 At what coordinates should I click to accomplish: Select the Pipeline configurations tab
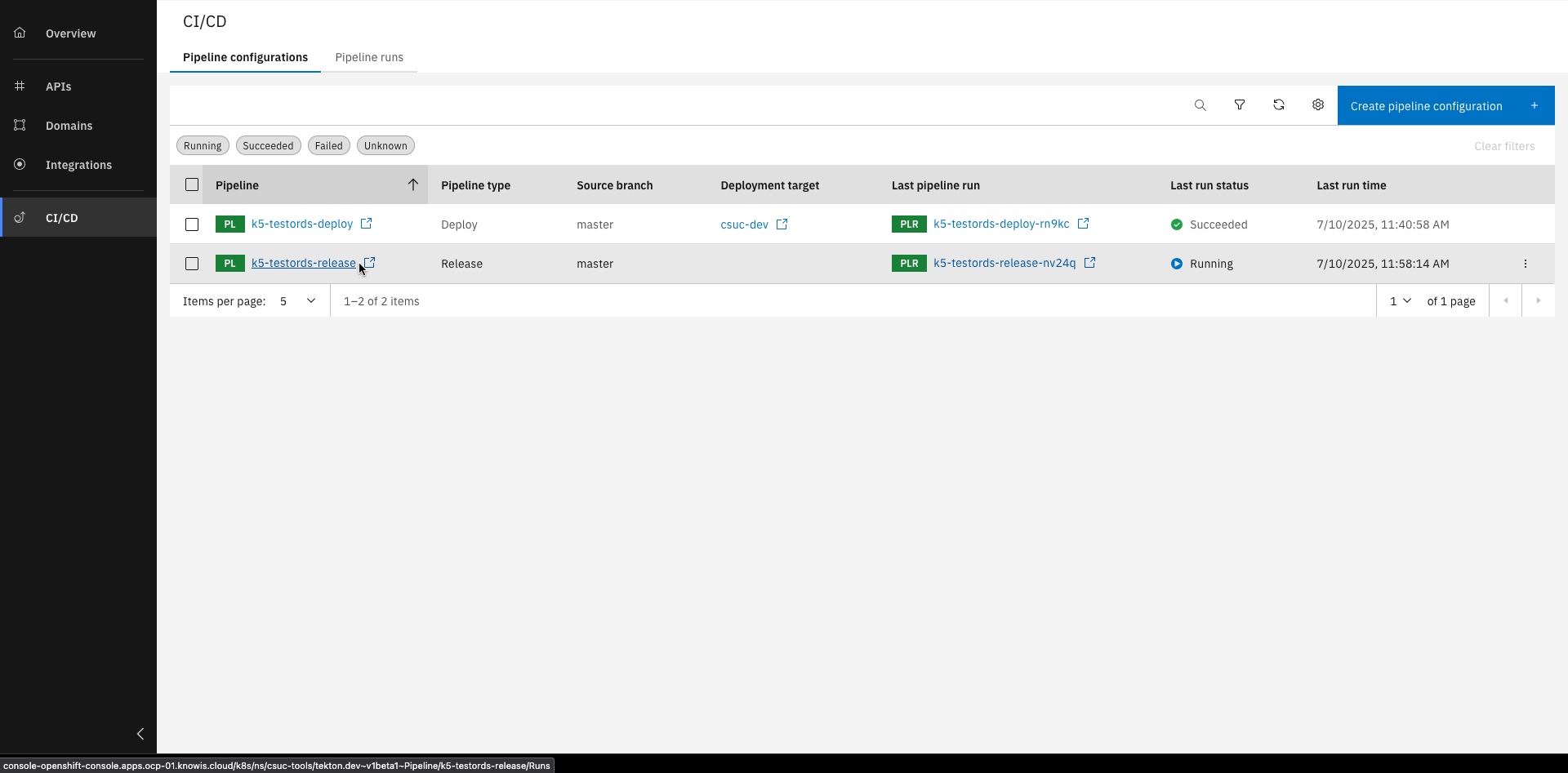pyautogui.click(x=245, y=57)
